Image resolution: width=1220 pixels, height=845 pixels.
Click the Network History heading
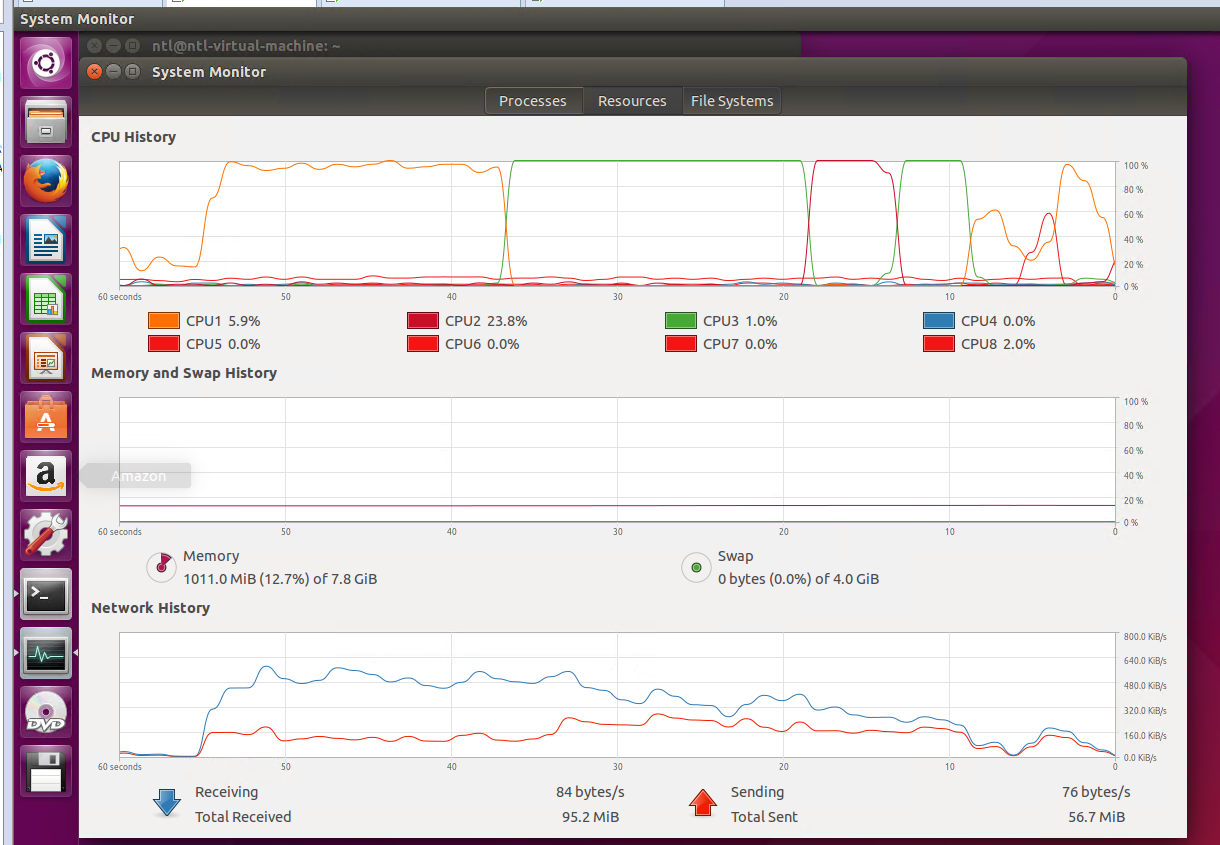tap(150, 608)
